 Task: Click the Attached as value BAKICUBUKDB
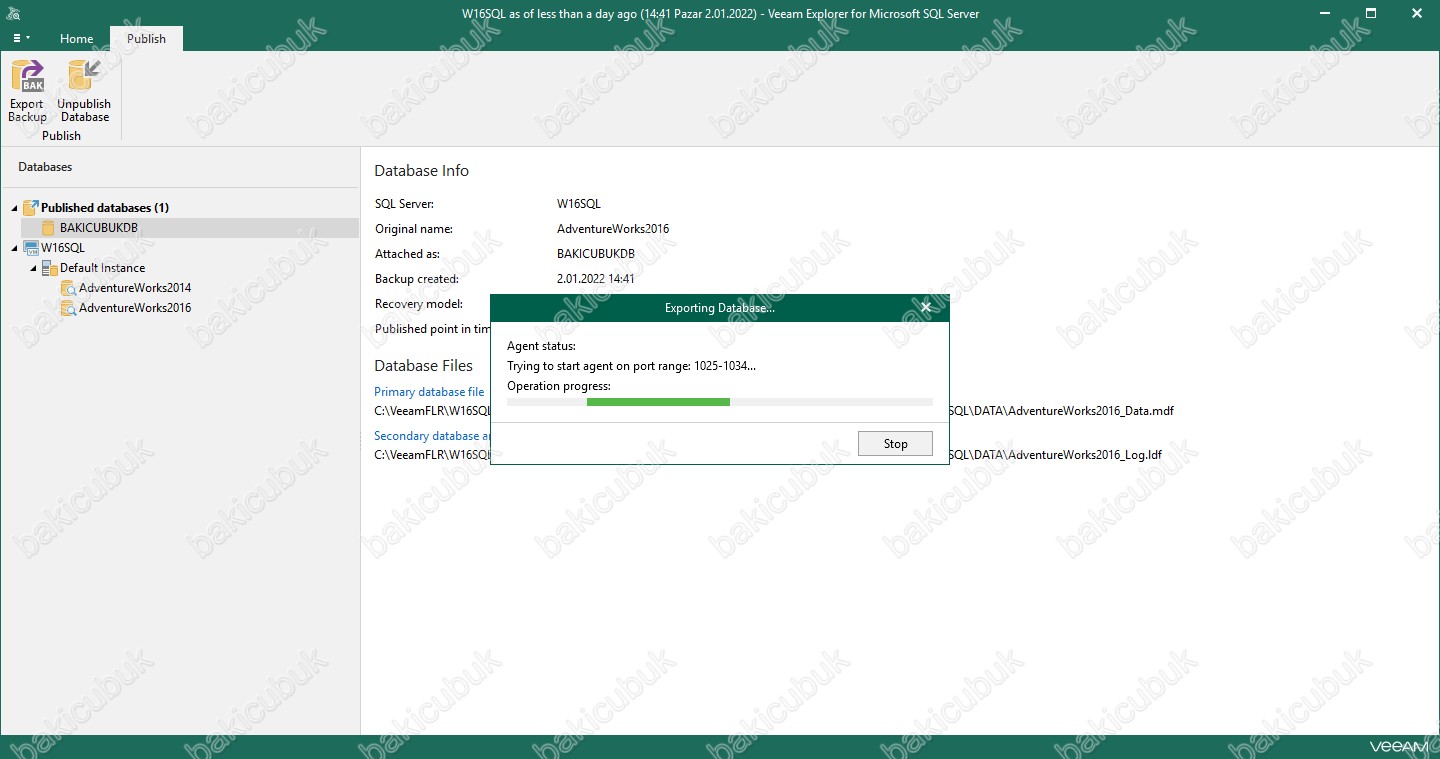pyautogui.click(x=596, y=254)
